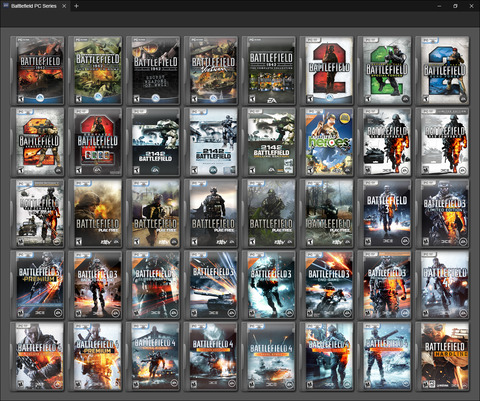
Task: Open Battlefield 2 cover with orange numeral
Action: point(37,142)
